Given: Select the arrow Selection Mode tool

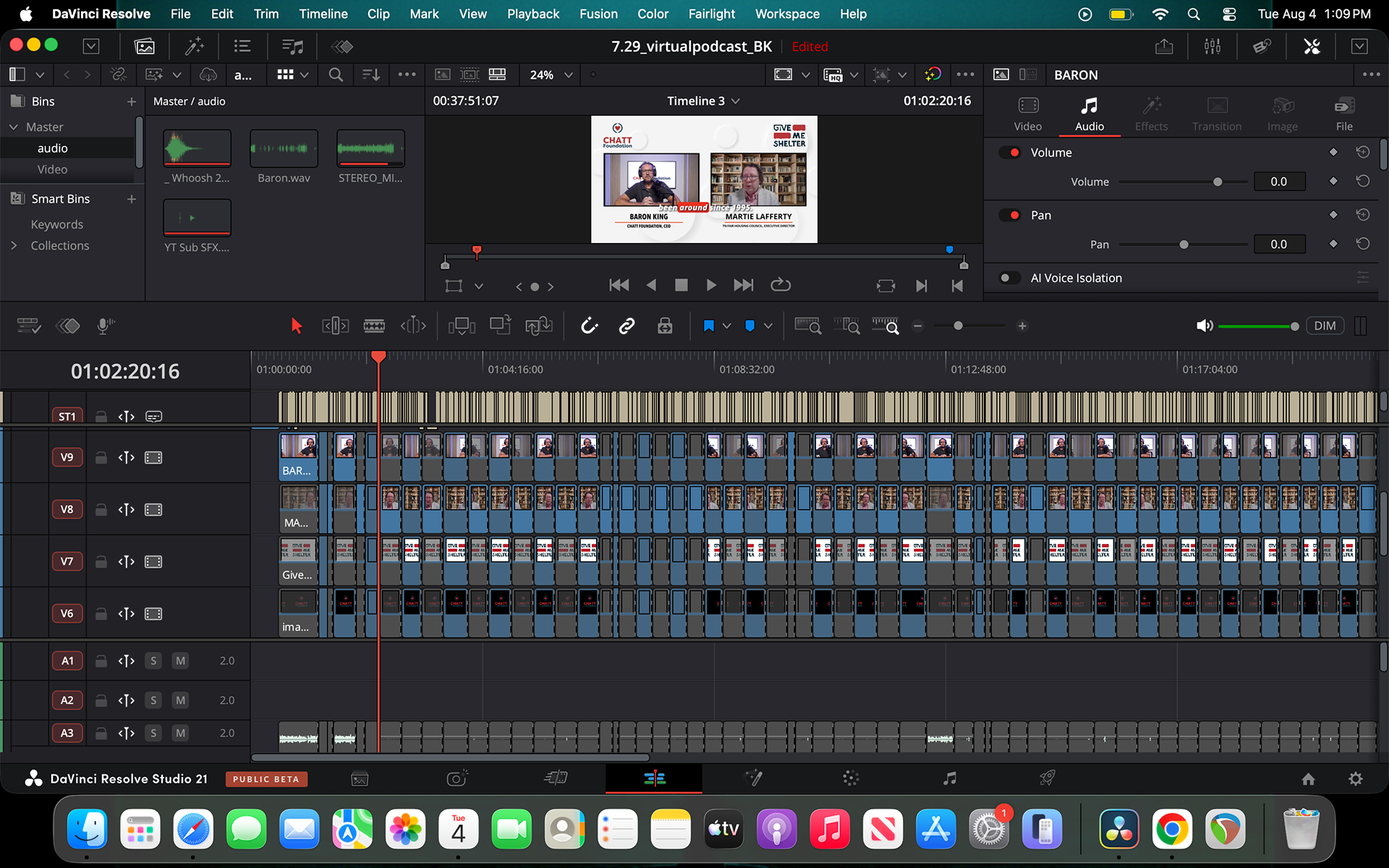Looking at the screenshot, I should point(296,326).
